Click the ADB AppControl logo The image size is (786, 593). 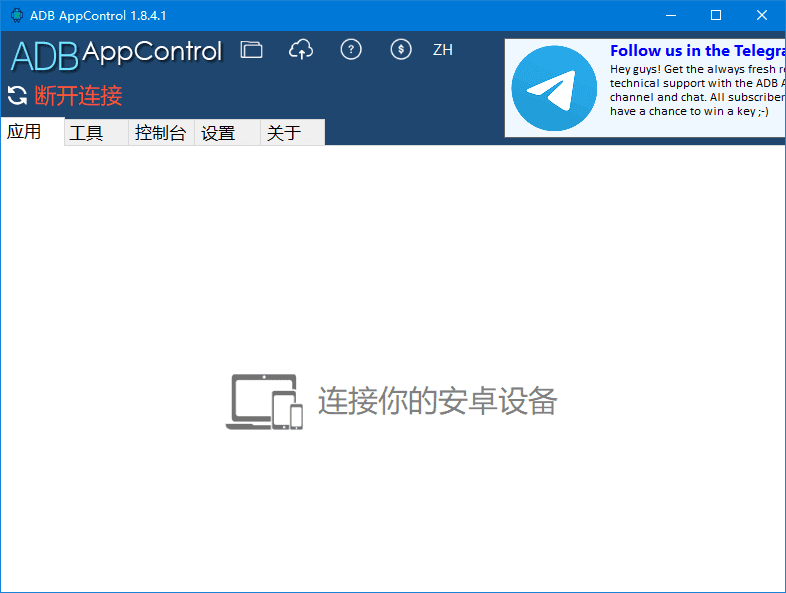click(x=116, y=55)
